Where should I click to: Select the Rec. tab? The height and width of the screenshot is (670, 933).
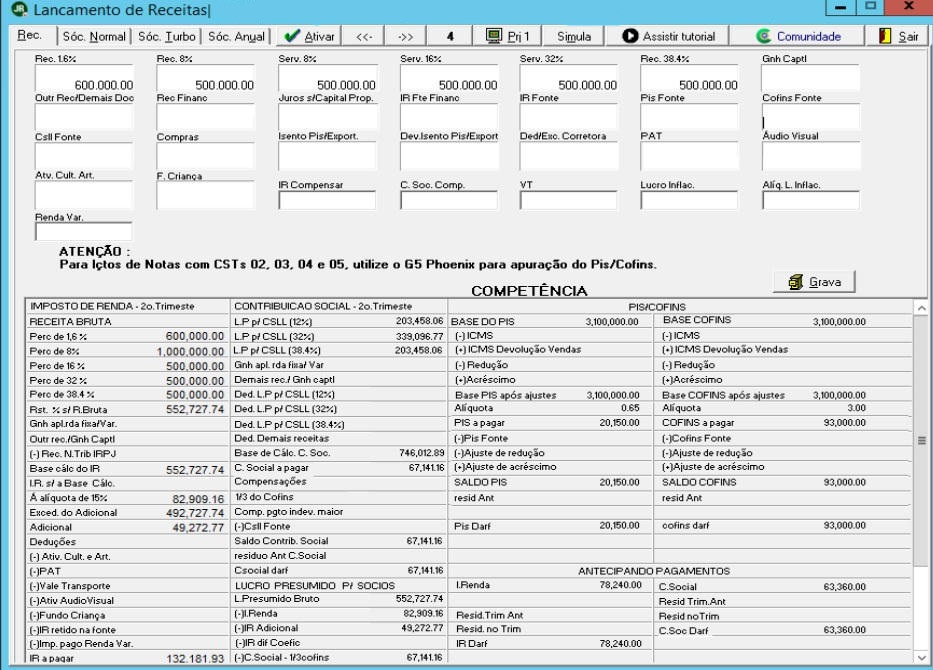(29, 35)
